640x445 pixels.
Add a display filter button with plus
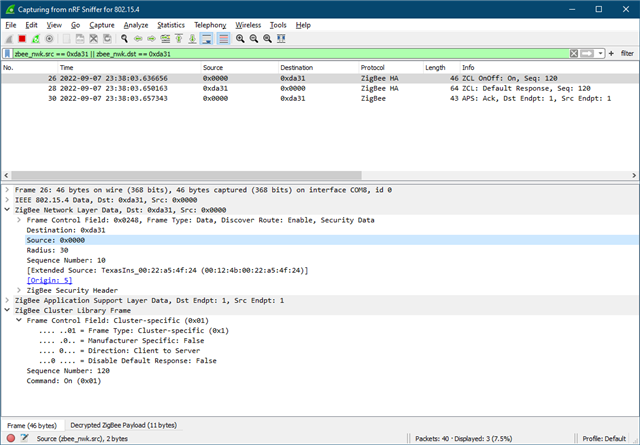[611, 53]
